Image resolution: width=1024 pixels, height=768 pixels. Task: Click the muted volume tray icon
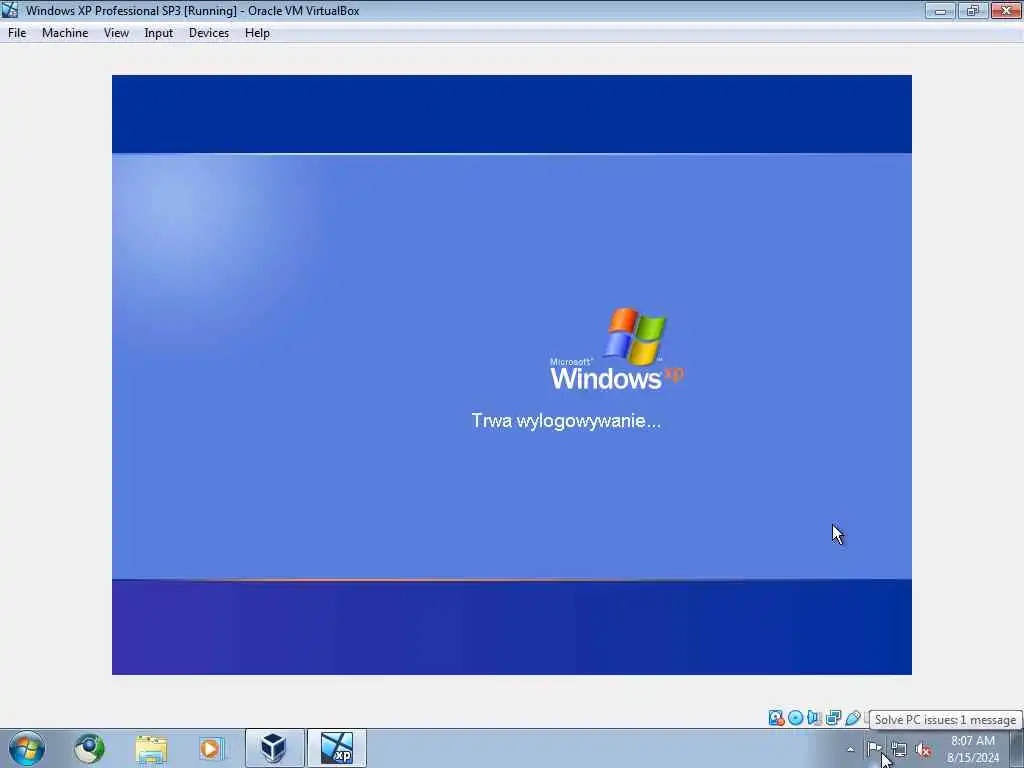coord(923,749)
